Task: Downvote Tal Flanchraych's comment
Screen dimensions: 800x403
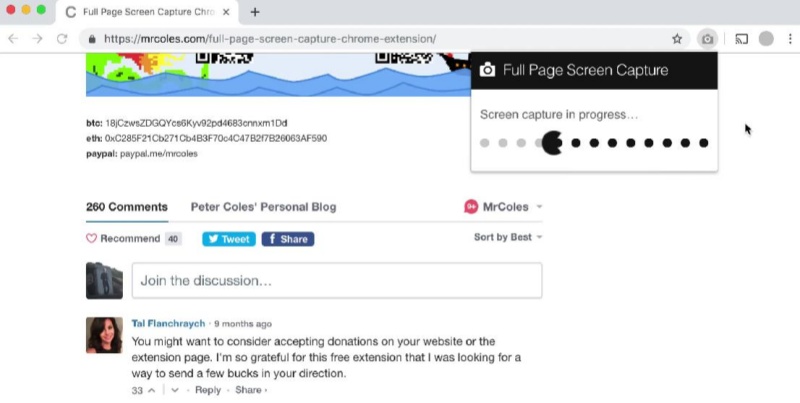Action: (174, 390)
